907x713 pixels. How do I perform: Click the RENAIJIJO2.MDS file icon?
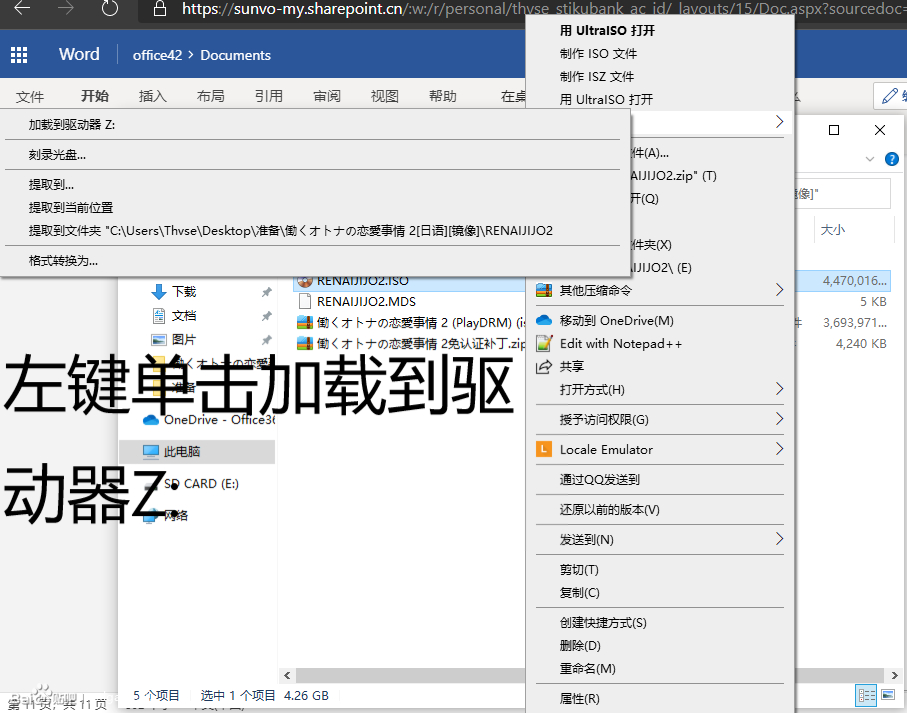click(x=305, y=301)
